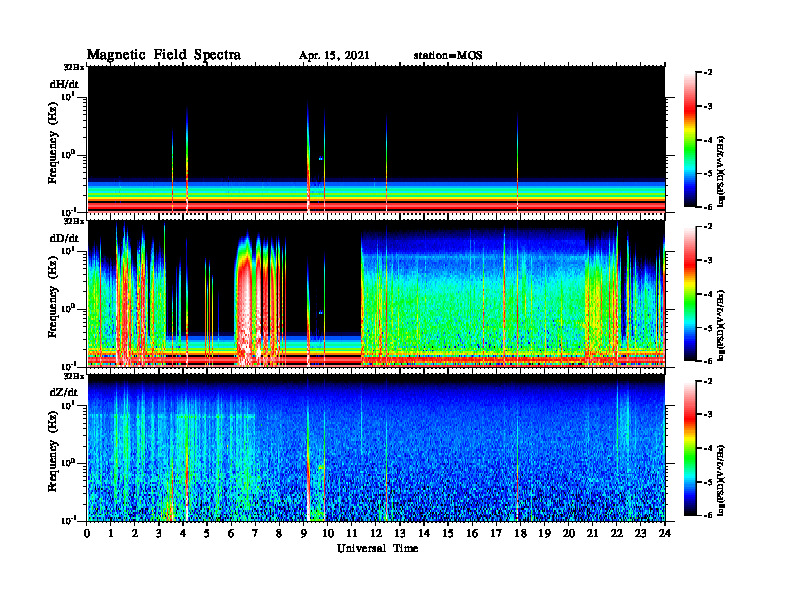Click the "32Hz" label atop dH/dt panel
Viewport: 792px width, 612px height.
coord(74,67)
